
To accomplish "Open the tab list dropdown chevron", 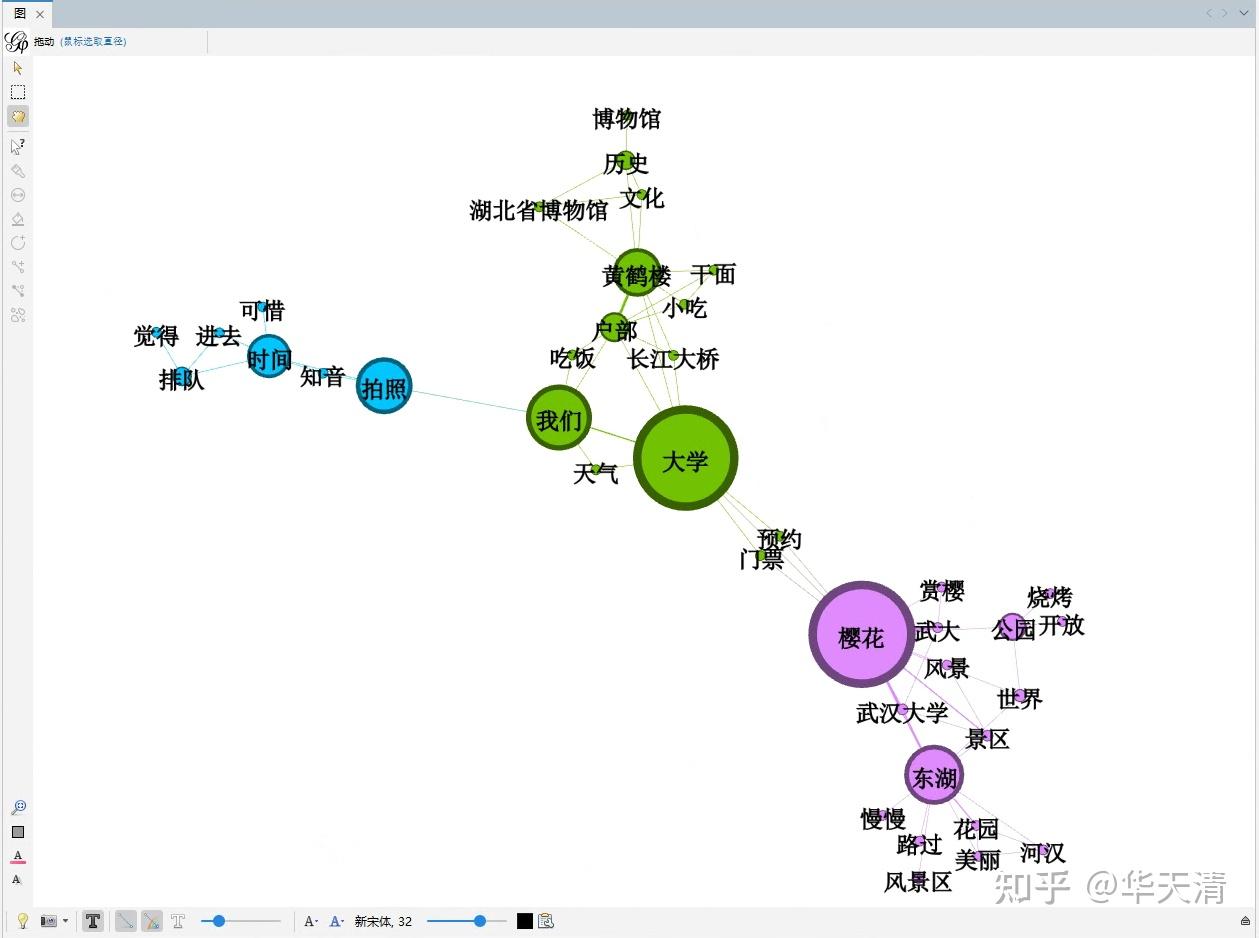I will pos(1244,13).
